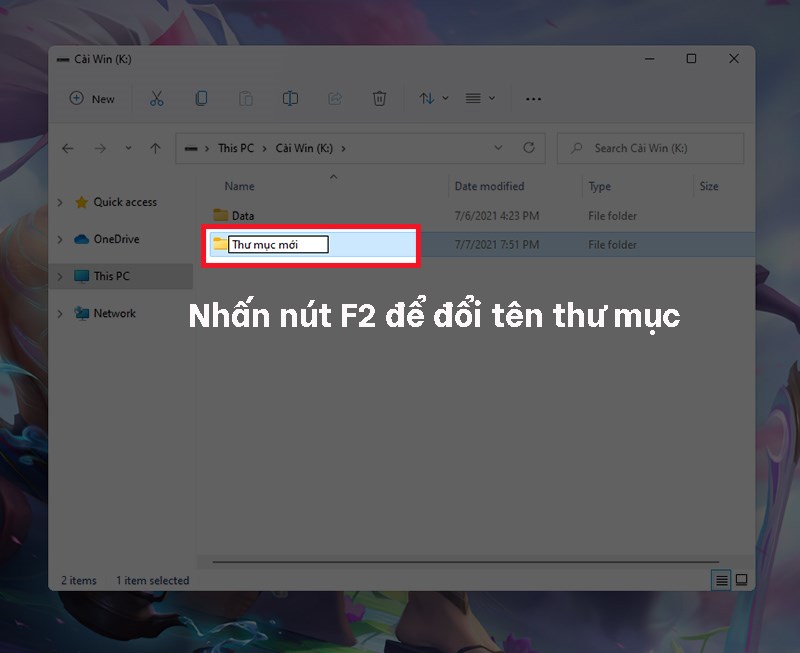
Task: Open the See more (...) menu
Action: pos(533,99)
